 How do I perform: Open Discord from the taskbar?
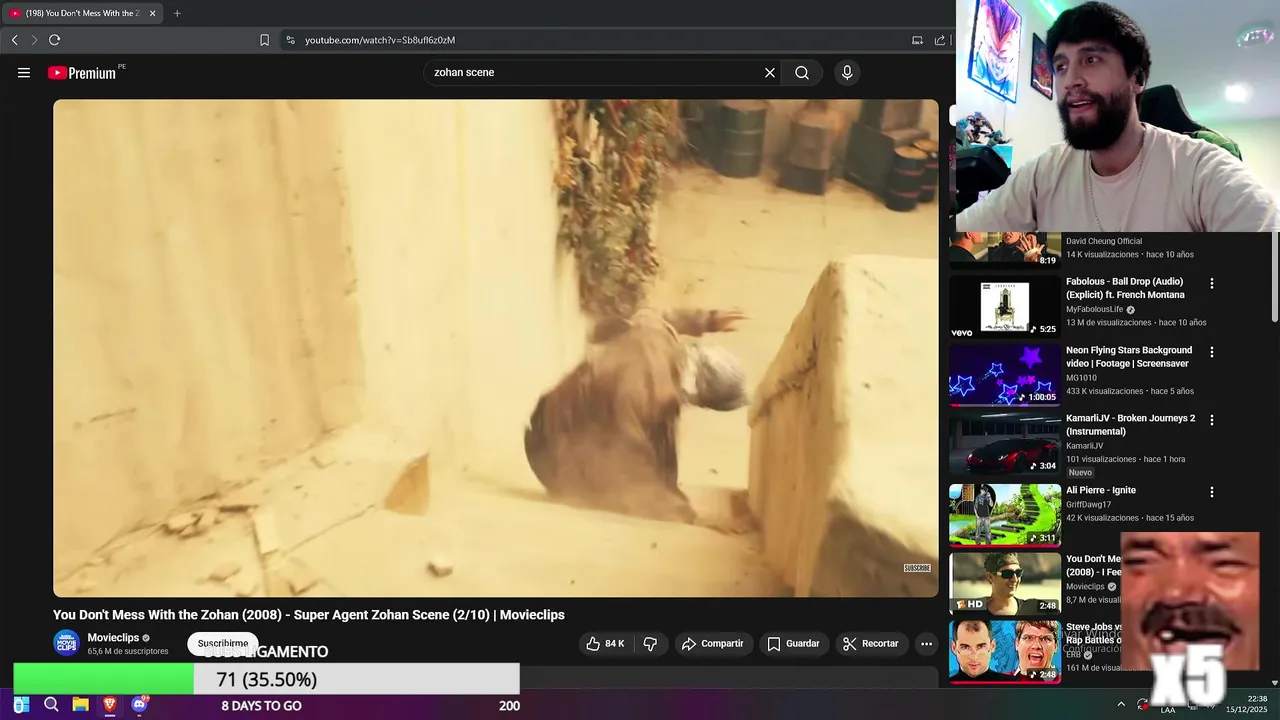coord(139,705)
